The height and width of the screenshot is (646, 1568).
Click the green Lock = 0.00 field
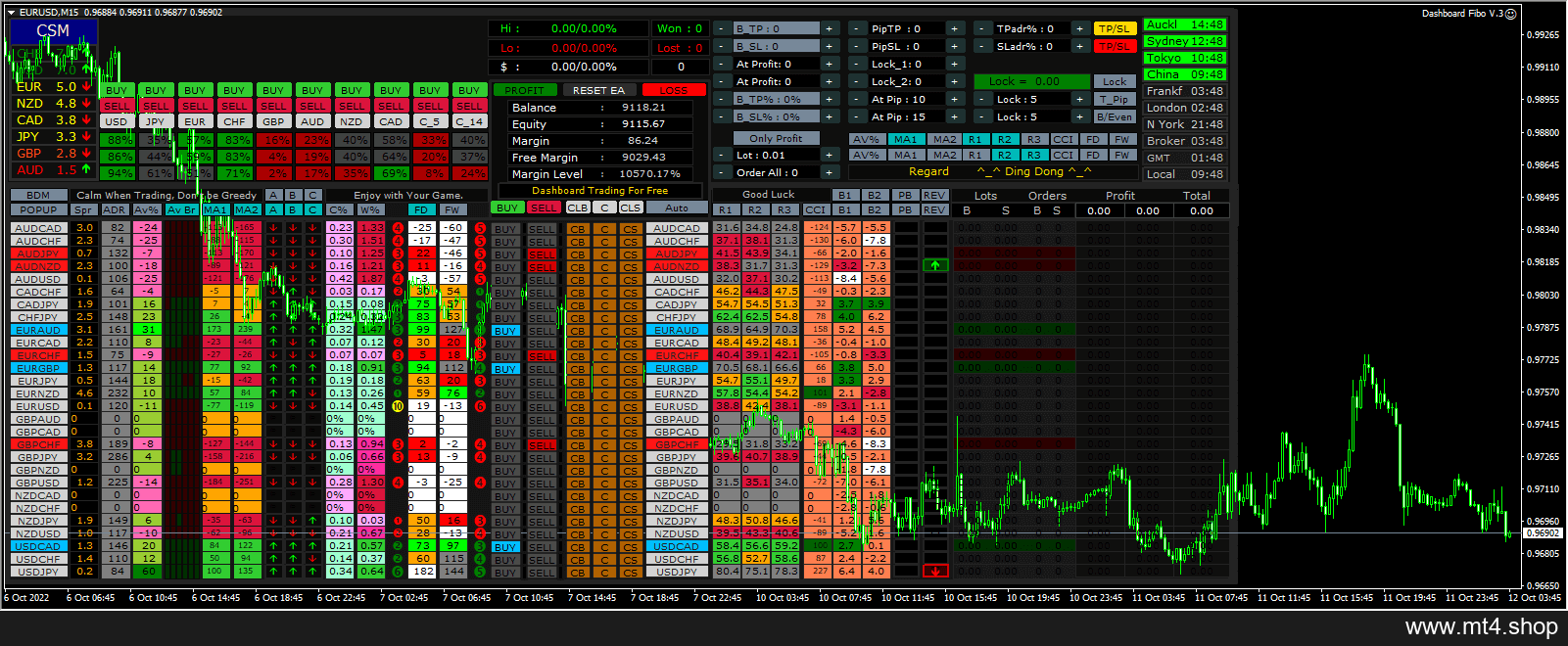pyautogui.click(x=1031, y=81)
